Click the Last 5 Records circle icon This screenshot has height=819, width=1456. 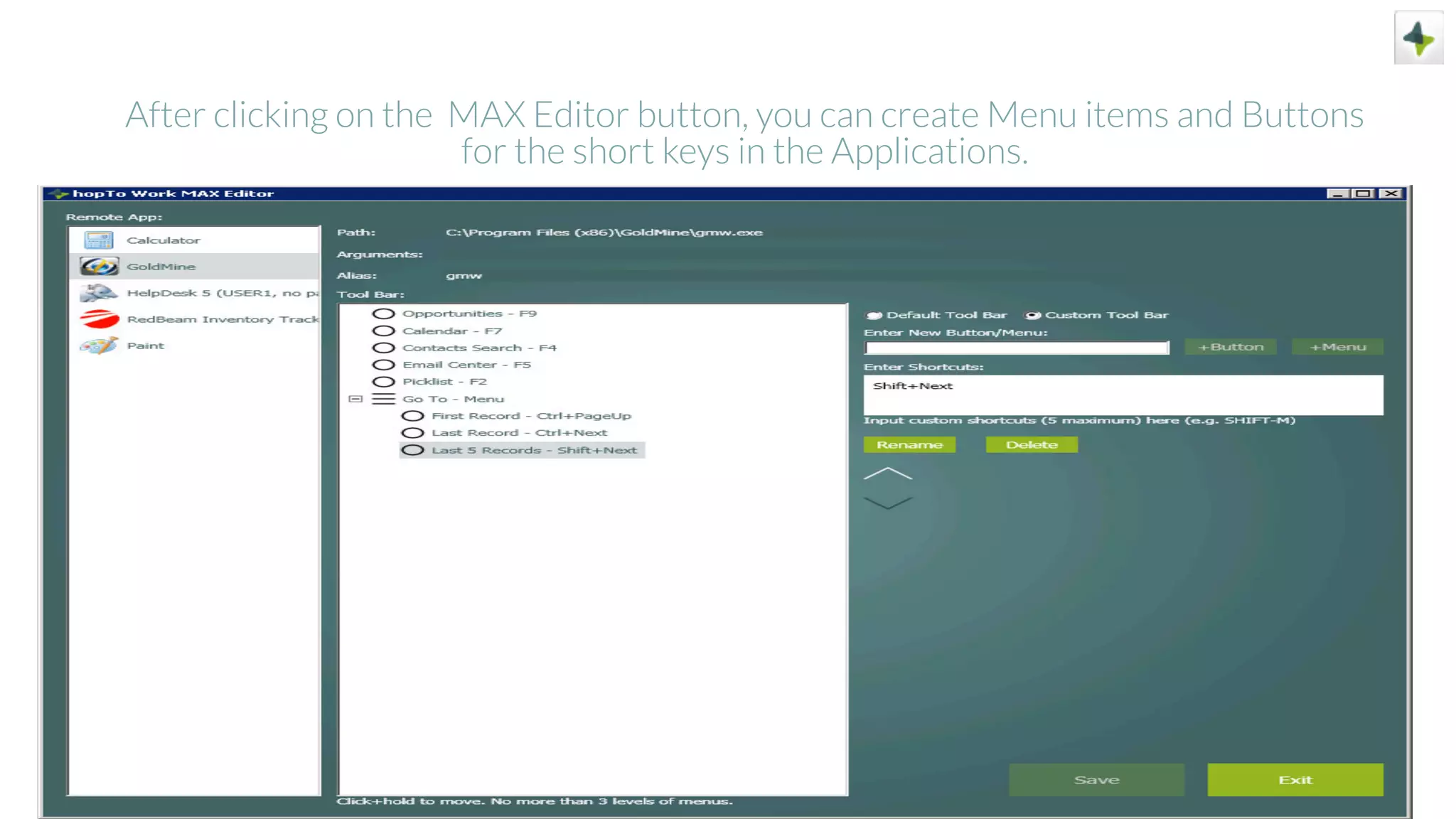(x=412, y=450)
